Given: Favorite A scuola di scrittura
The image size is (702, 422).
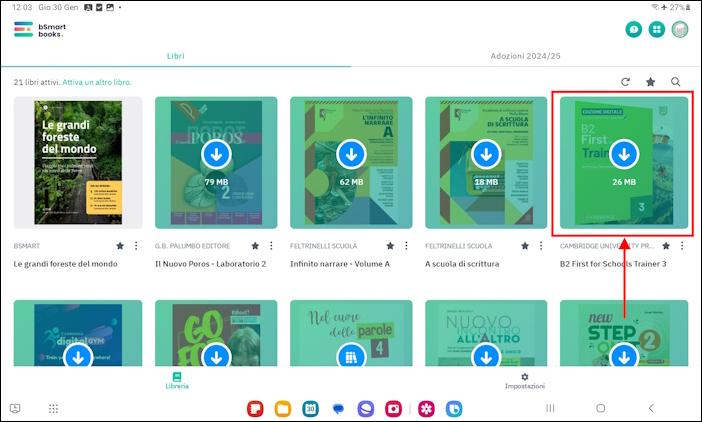Looking at the screenshot, I should coord(525,246).
